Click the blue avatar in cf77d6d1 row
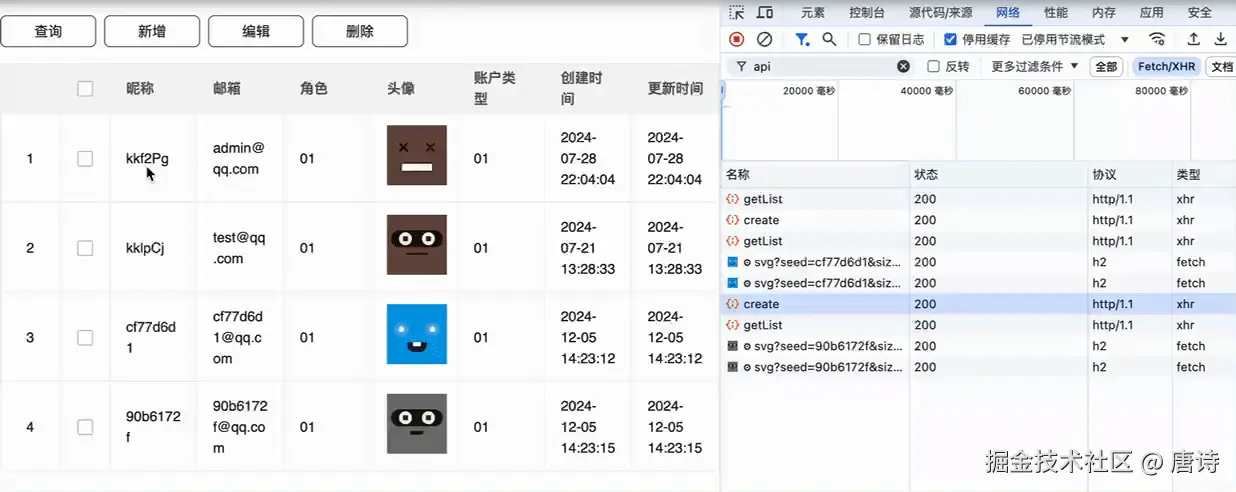The width and height of the screenshot is (1236, 492). pyautogui.click(x=417, y=334)
